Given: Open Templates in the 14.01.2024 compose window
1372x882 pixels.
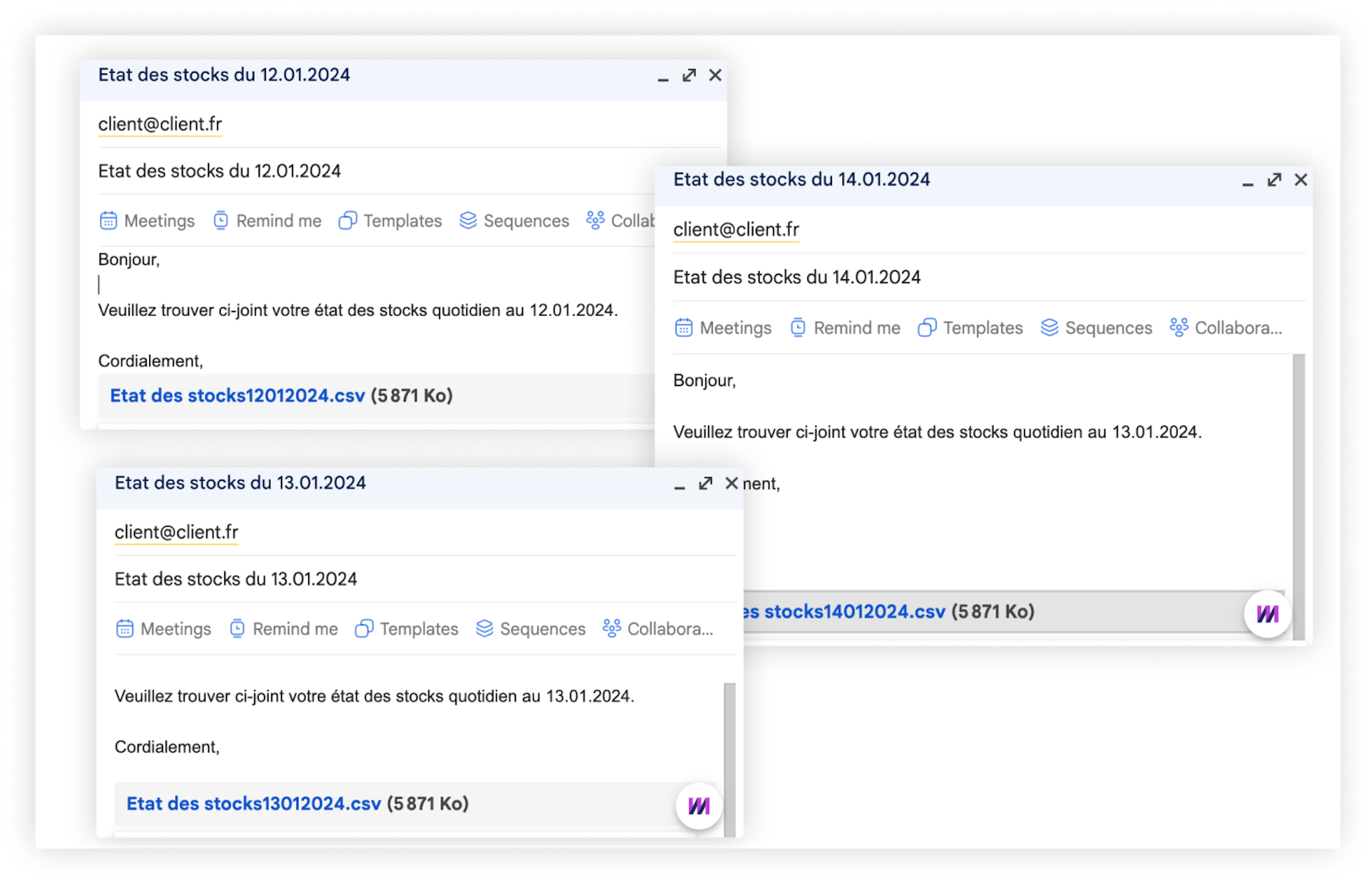Looking at the screenshot, I should [969, 328].
